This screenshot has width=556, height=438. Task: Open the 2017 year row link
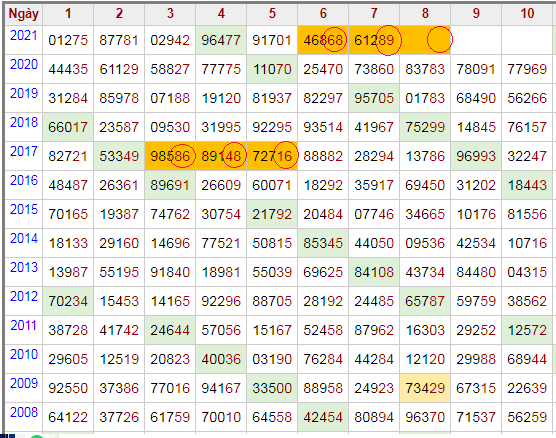(23, 151)
